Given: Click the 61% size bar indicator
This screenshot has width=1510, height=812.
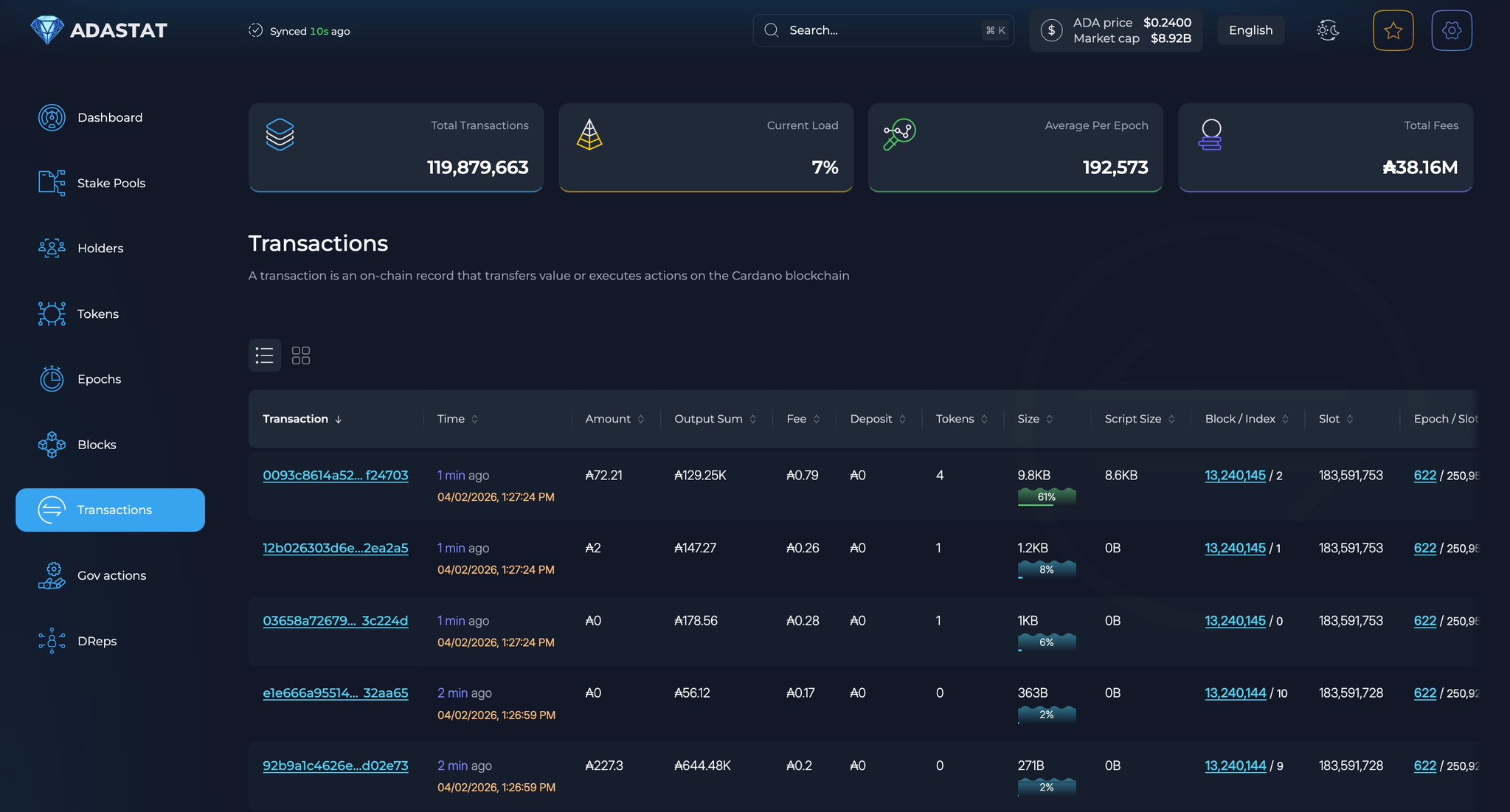Looking at the screenshot, I should tap(1046, 497).
